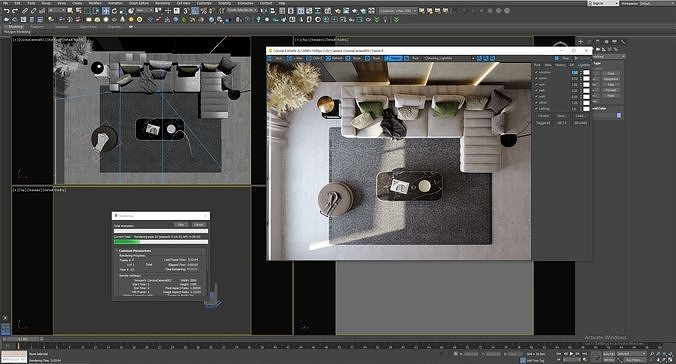Click the All white button in LightMix
Viewport: 676px width, 364px height.
[x=580, y=123]
